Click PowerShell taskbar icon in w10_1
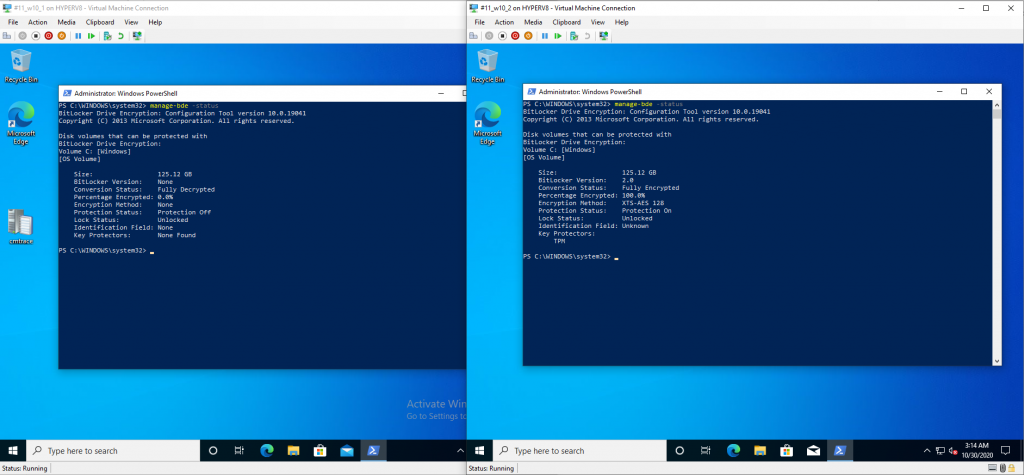Image resolution: width=1024 pixels, height=475 pixels. tap(374, 451)
